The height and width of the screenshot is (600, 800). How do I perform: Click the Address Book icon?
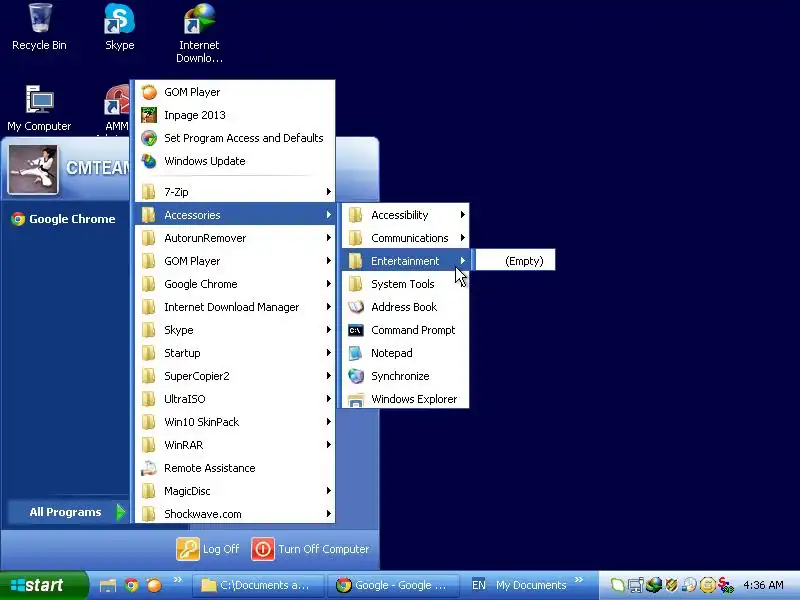[356, 307]
